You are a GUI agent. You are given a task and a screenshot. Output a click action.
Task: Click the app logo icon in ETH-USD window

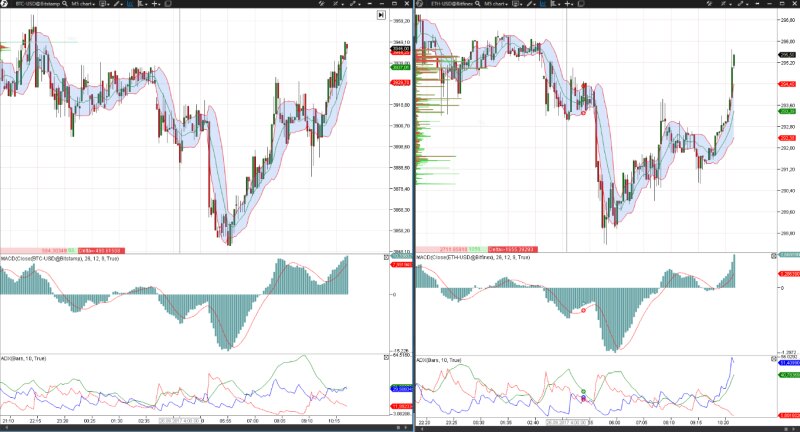point(419,4)
